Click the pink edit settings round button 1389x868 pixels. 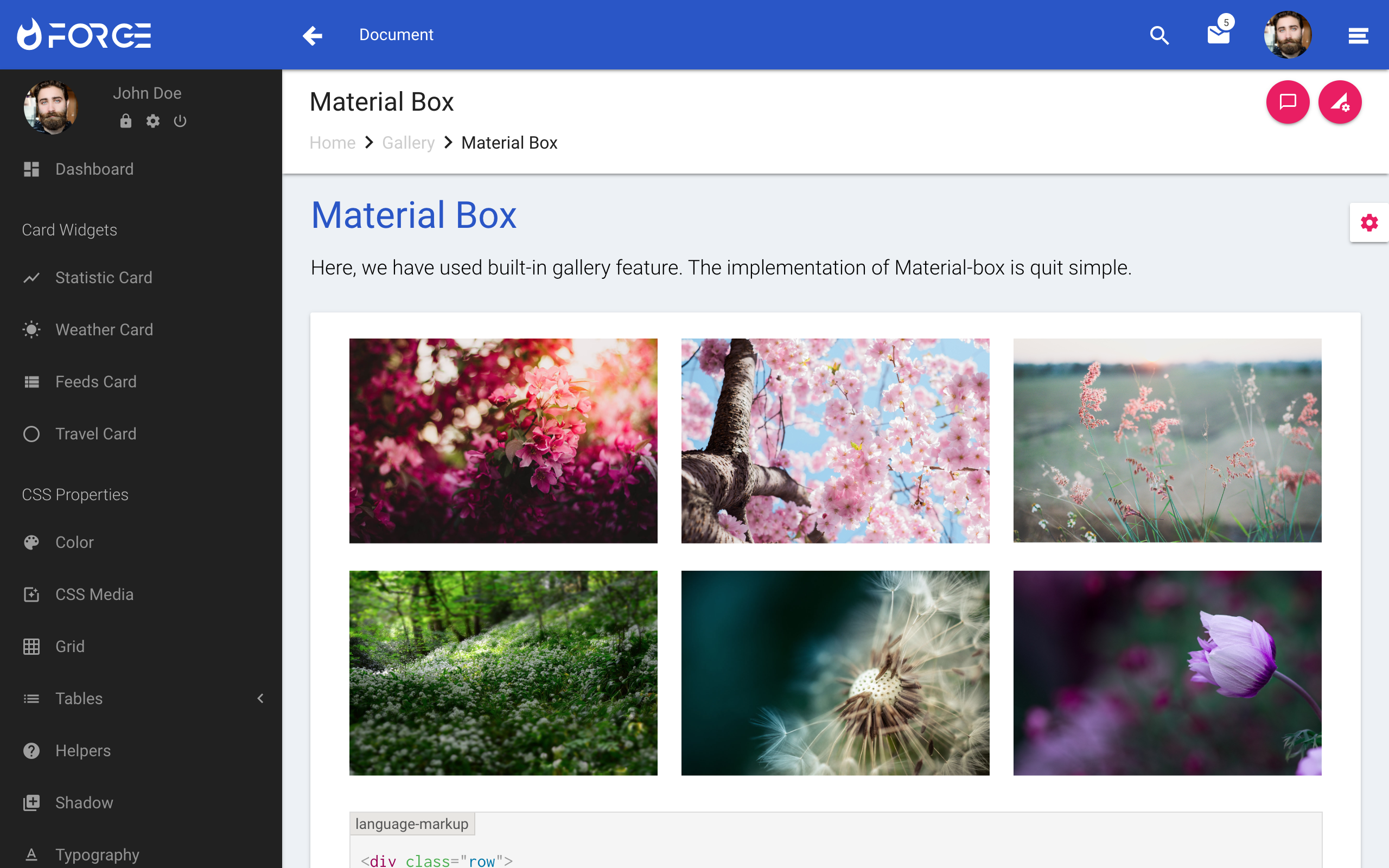point(1340,102)
